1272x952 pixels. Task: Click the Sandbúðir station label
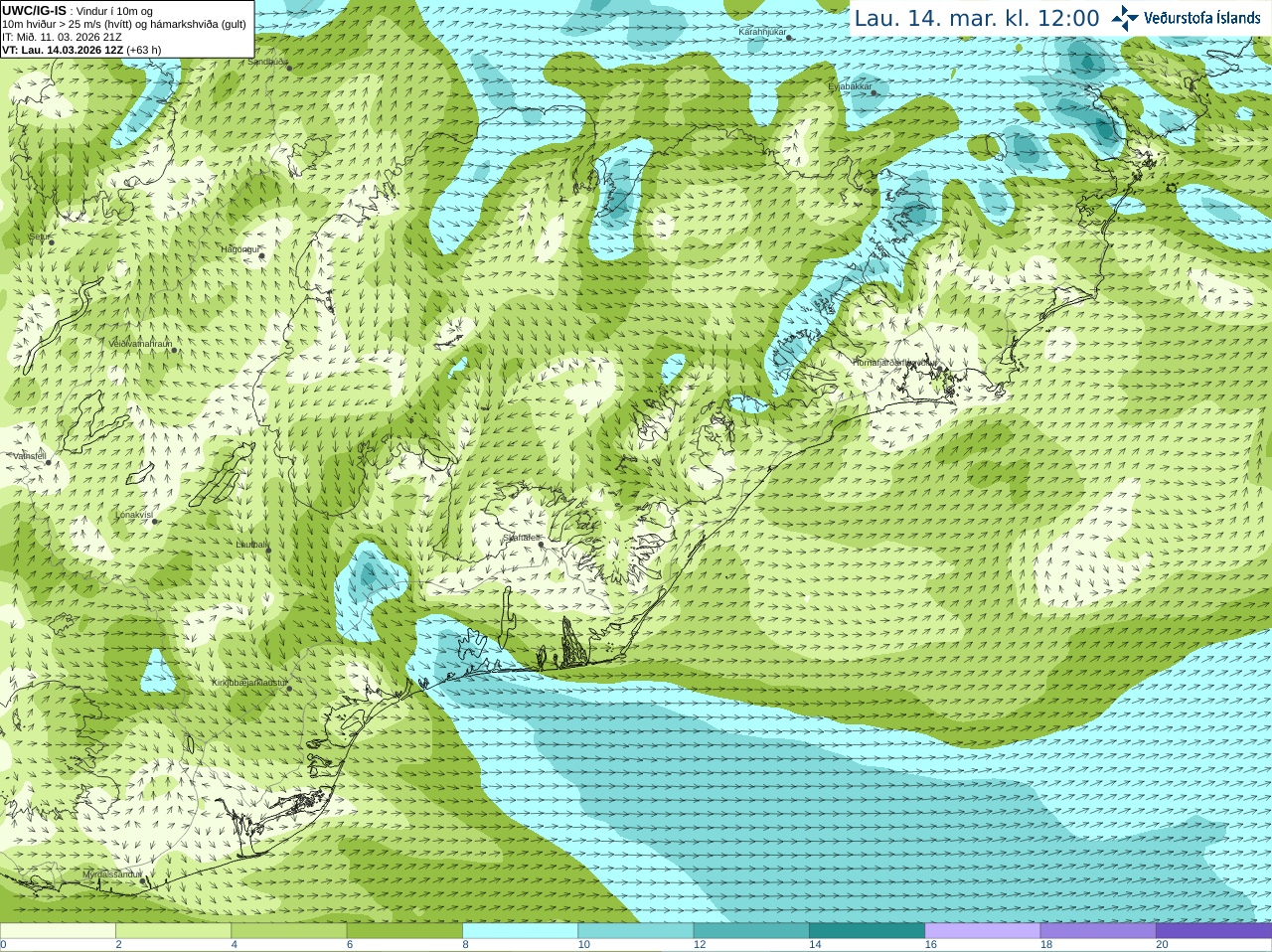tap(267, 61)
